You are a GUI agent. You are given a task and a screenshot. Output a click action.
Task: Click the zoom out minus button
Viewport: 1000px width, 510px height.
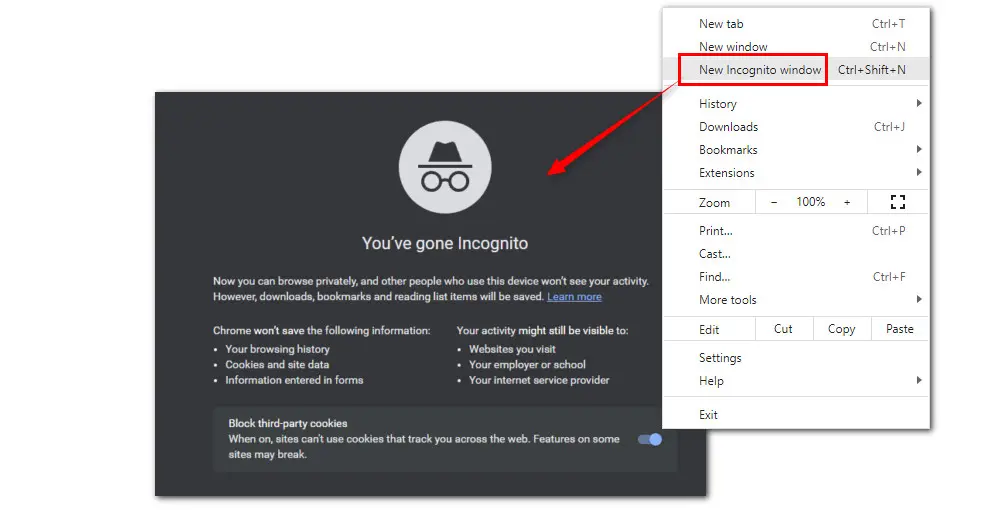click(774, 202)
